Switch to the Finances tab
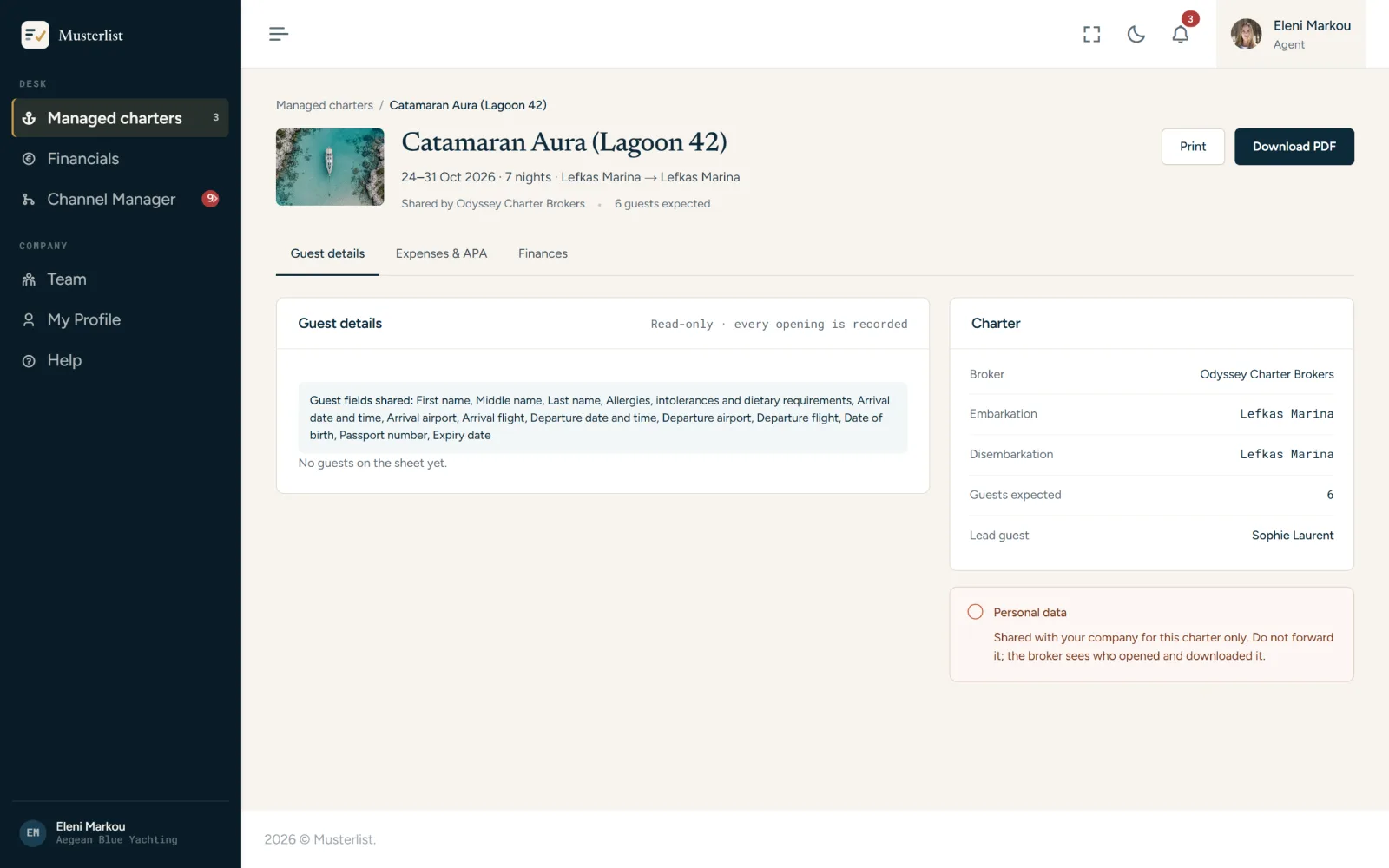The width and height of the screenshot is (1389, 868). tap(543, 253)
